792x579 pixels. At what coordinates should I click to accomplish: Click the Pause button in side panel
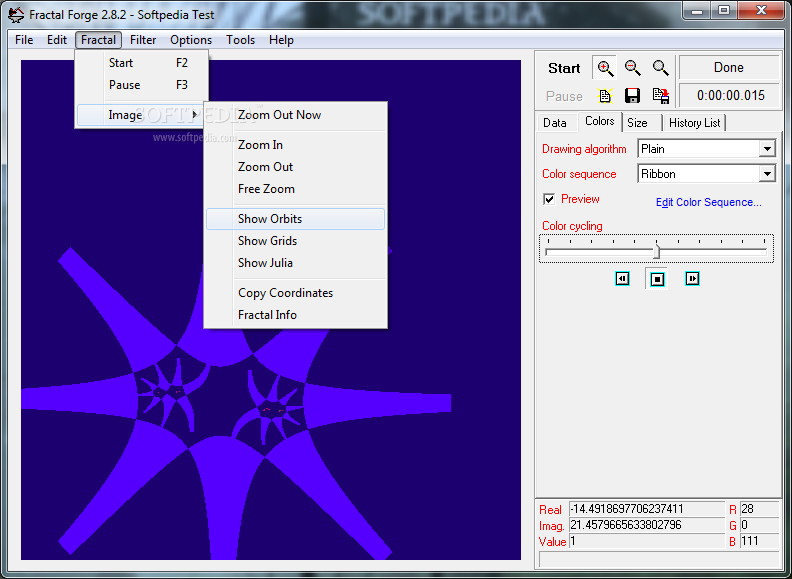click(x=564, y=96)
